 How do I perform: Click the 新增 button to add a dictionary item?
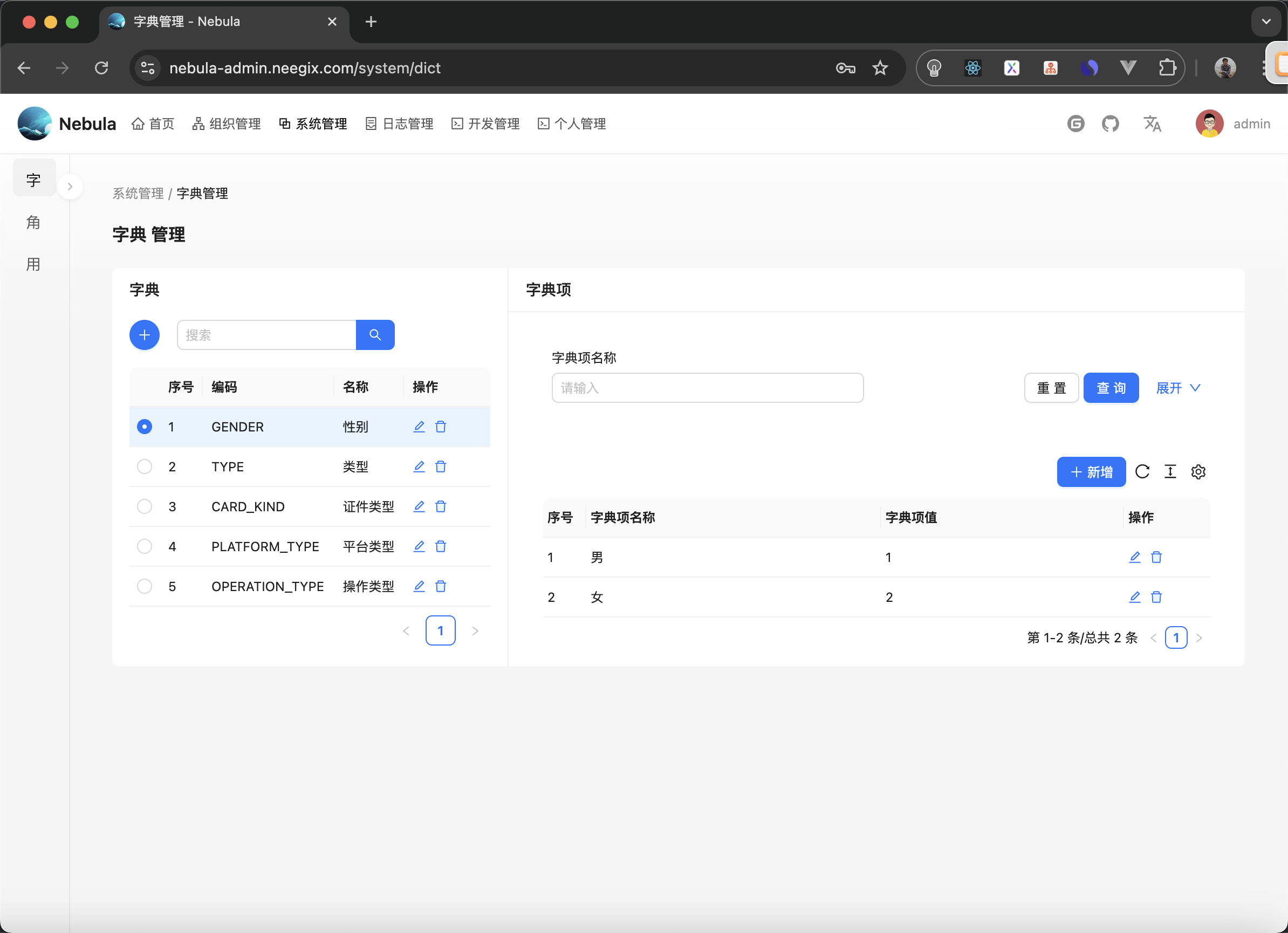(1091, 472)
